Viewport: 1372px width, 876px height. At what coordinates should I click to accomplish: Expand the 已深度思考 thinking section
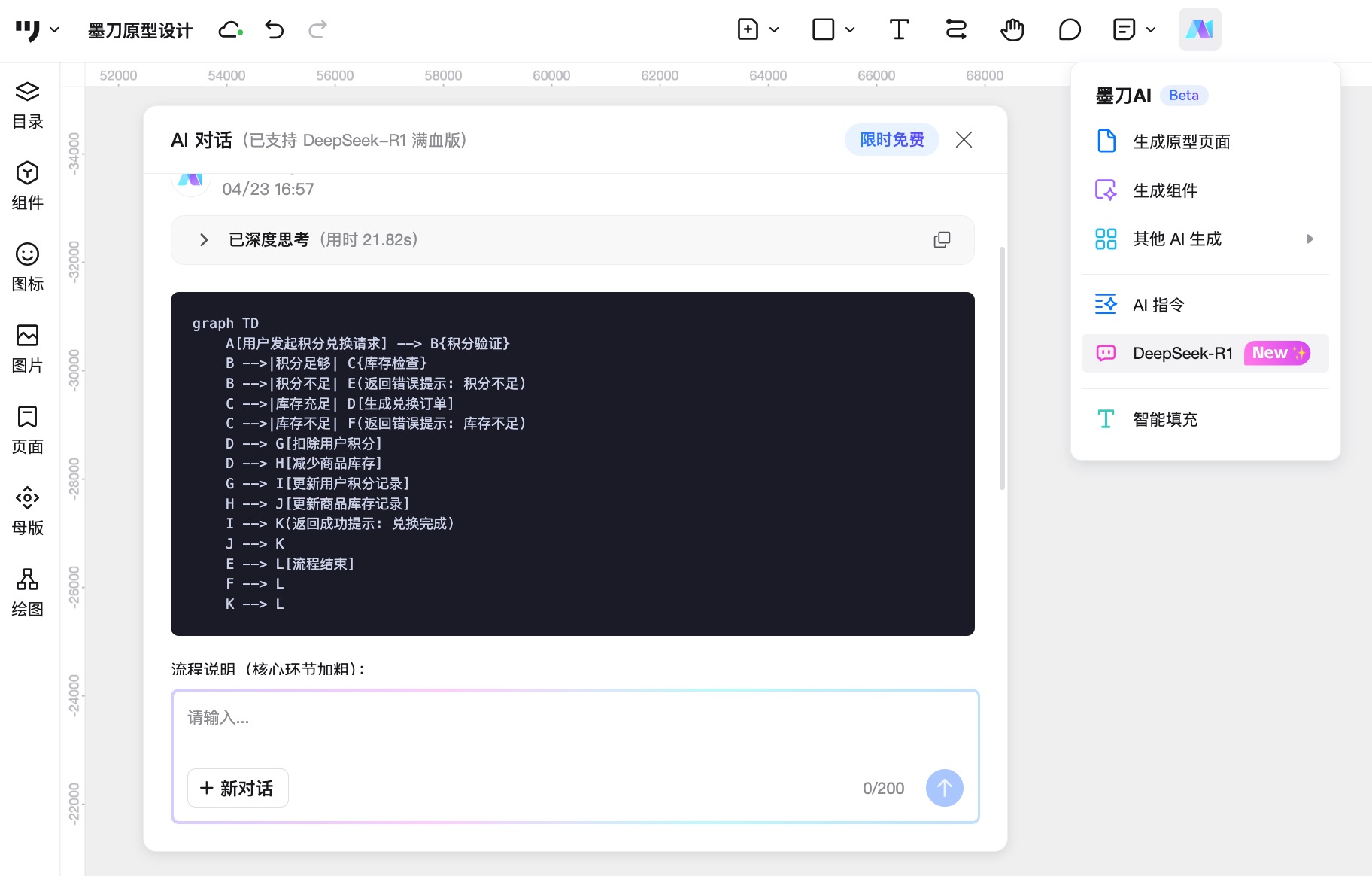pyautogui.click(x=204, y=239)
